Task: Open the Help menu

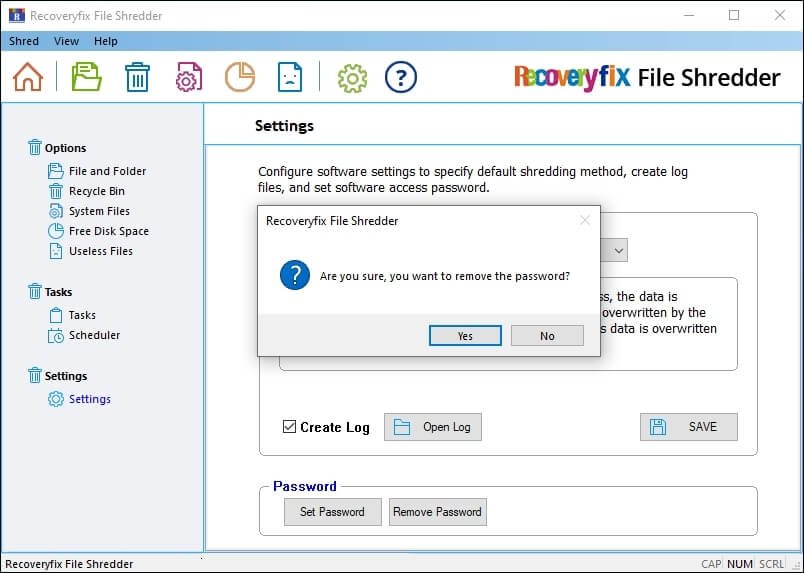Action: point(105,41)
